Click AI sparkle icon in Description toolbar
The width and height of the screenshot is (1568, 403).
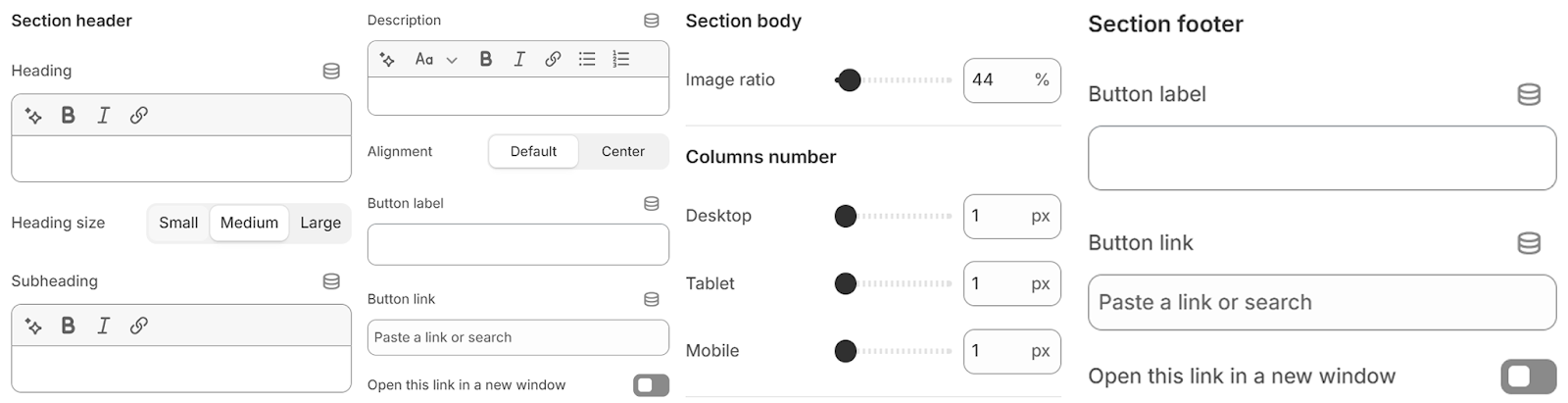[x=387, y=59]
